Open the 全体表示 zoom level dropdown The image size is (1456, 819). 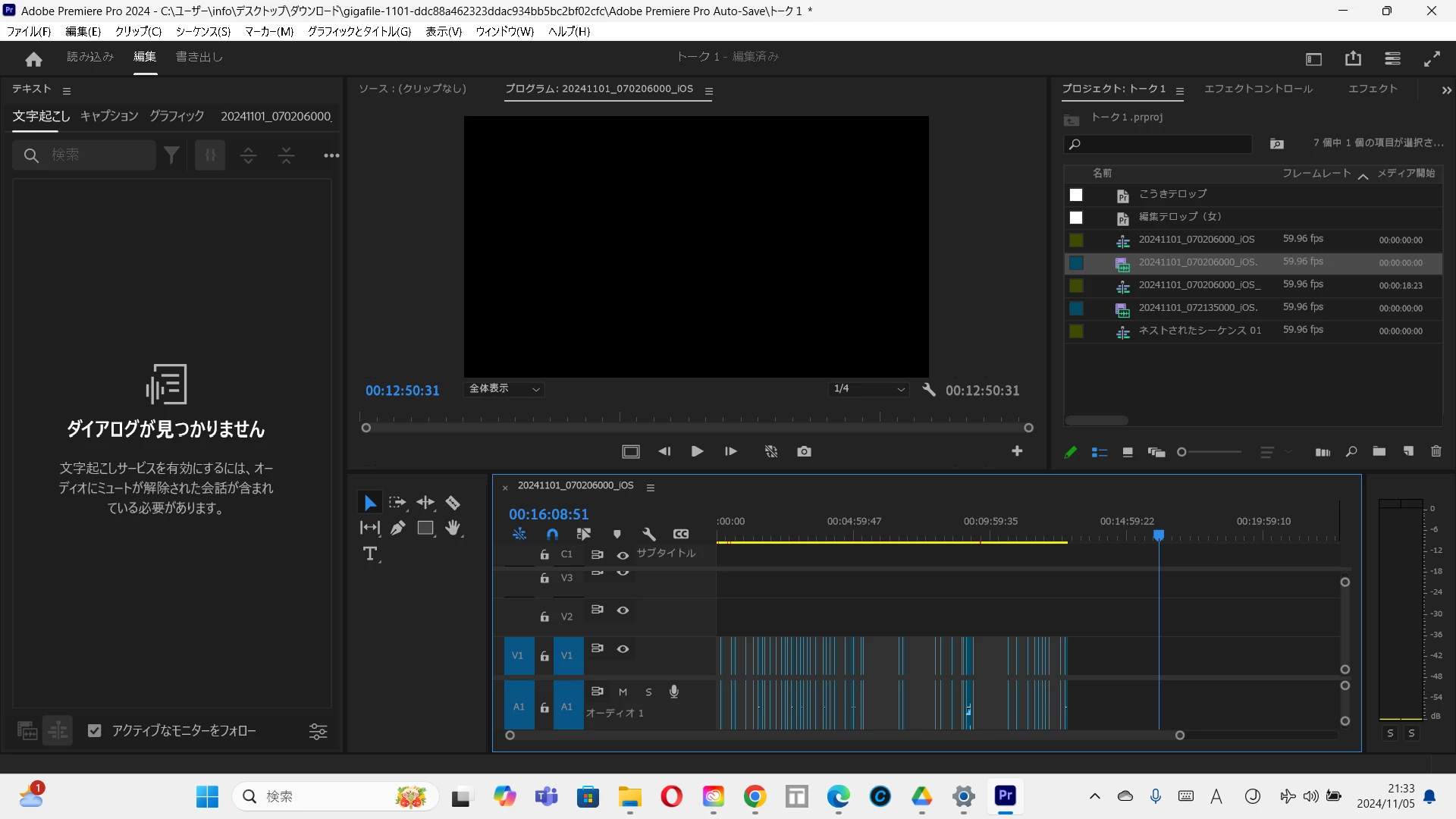tap(504, 389)
